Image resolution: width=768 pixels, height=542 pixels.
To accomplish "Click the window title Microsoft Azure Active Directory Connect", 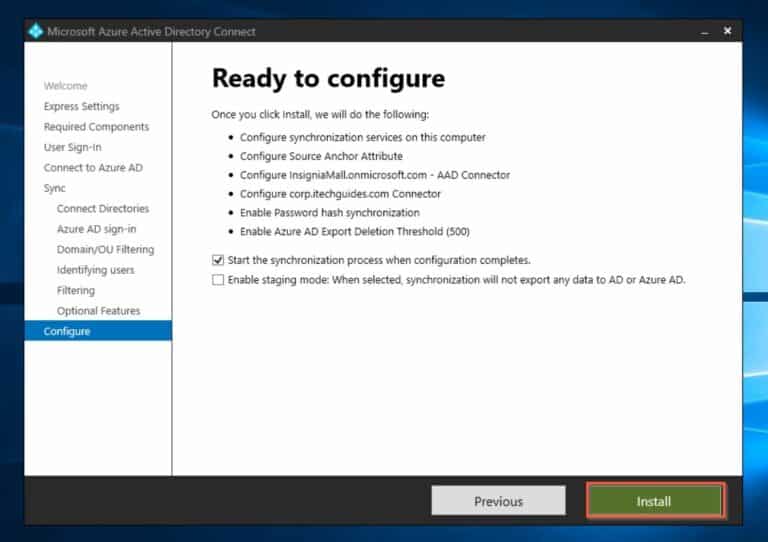I will pos(151,32).
